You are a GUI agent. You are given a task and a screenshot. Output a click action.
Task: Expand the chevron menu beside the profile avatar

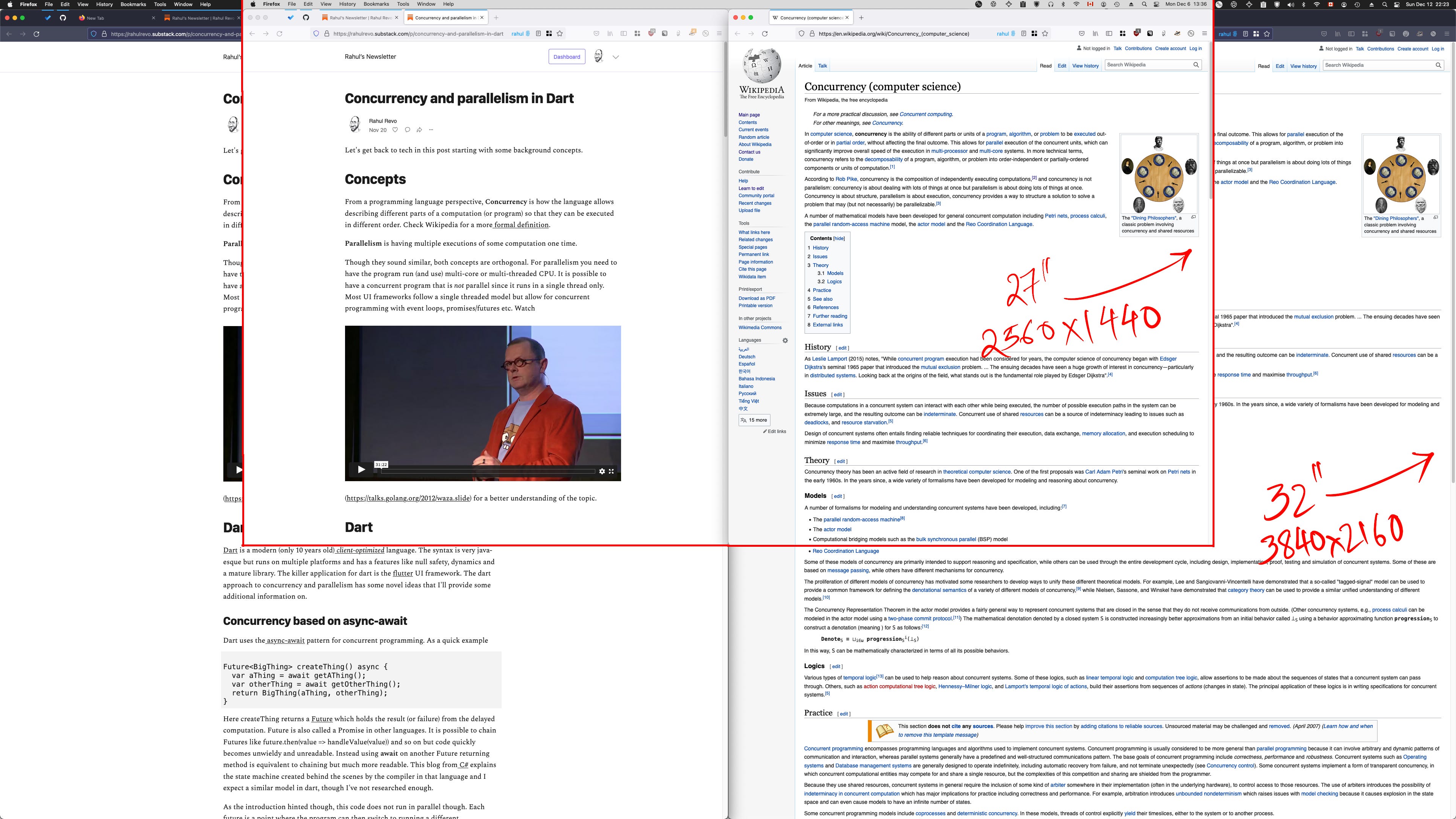tap(615, 57)
